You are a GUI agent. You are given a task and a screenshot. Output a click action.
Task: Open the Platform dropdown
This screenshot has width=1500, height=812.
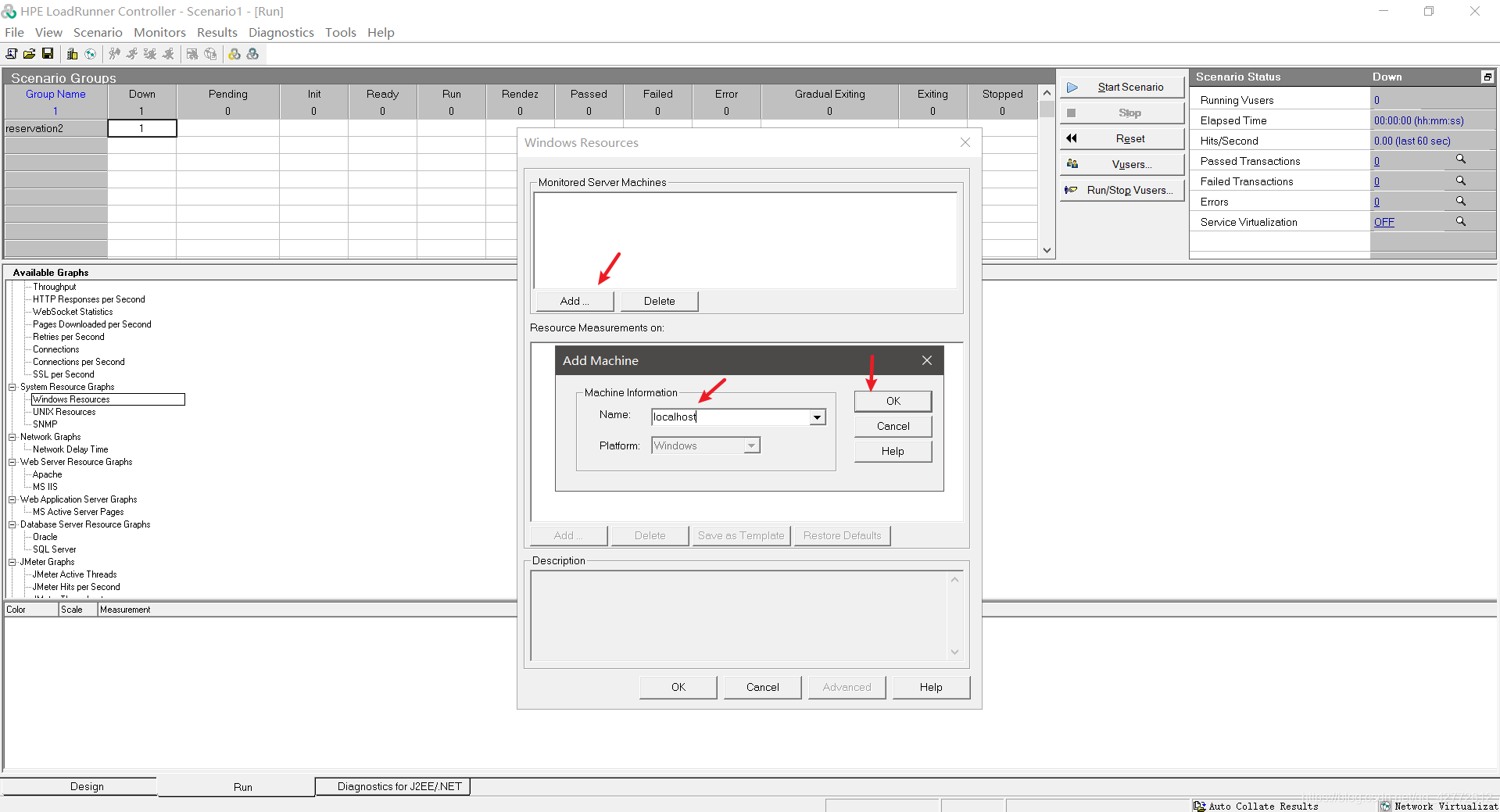[x=751, y=445]
